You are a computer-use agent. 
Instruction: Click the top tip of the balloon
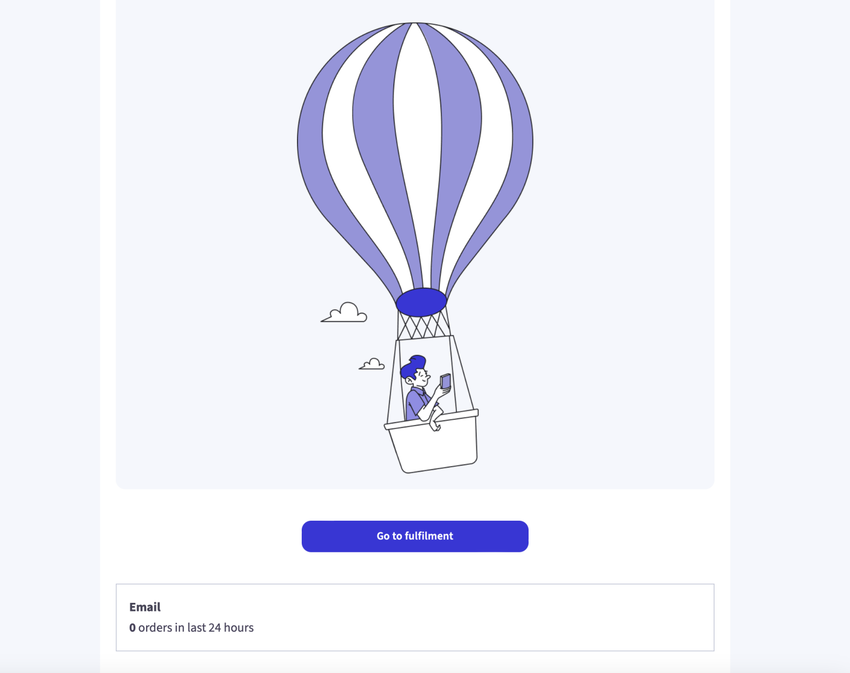(x=415, y=24)
